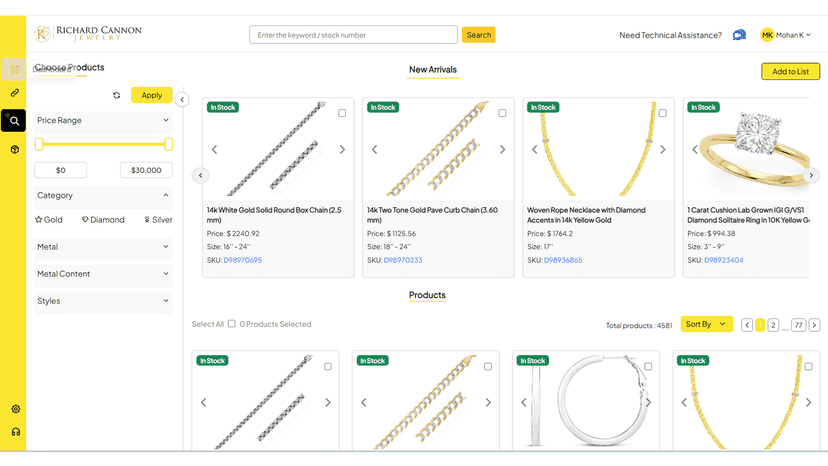Show previous image of Pave Curb Chain

(x=374, y=150)
